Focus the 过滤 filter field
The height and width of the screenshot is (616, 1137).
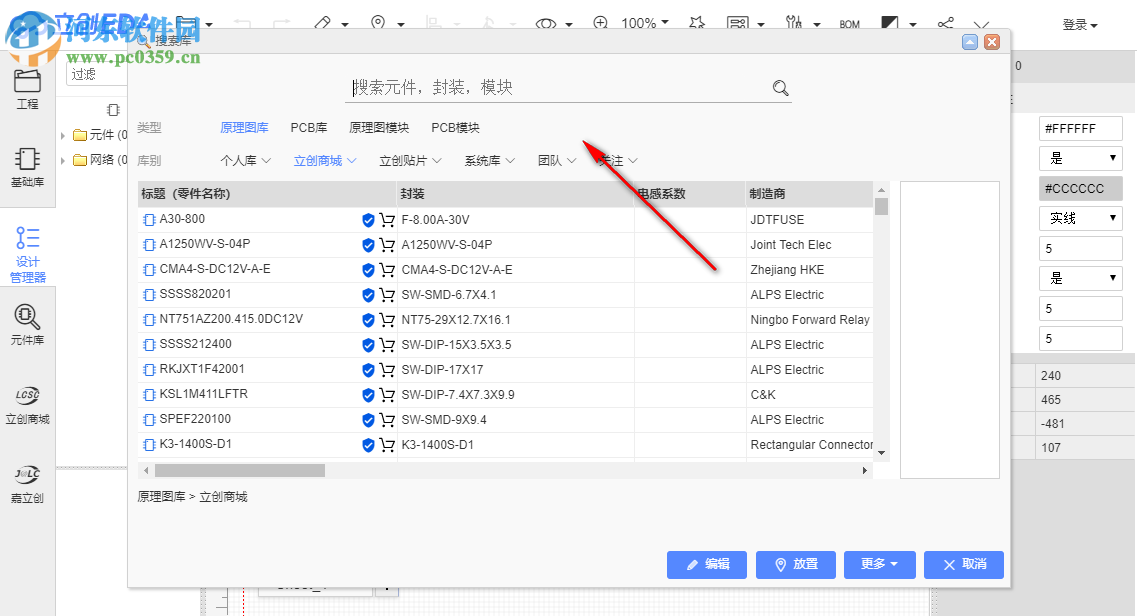(x=97, y=75)
